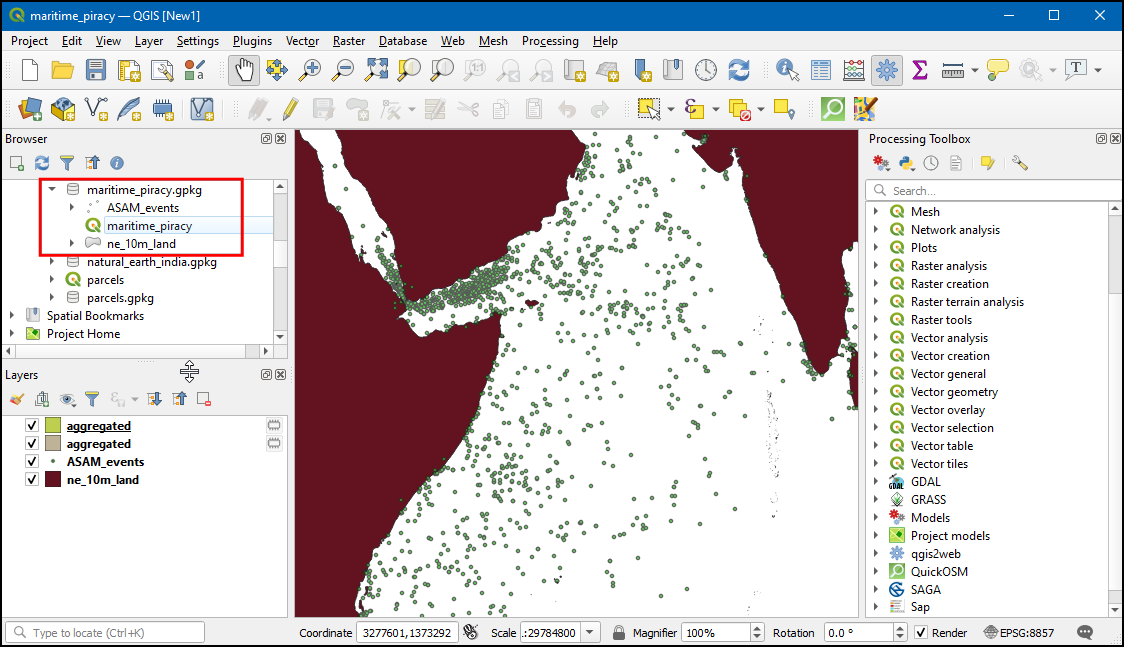Click the Type to locate field
This screenshot has width=1124, height=647.
click(105, 633)
